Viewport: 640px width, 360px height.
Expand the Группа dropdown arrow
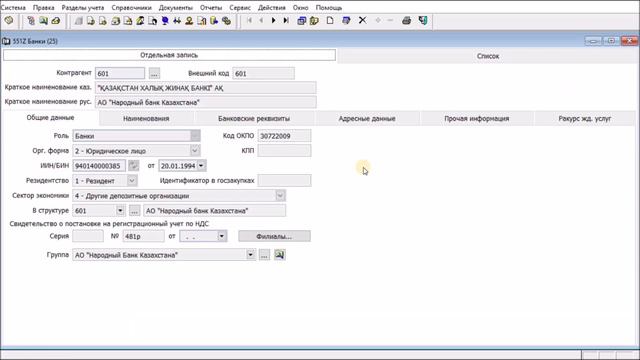coord(250,255)
